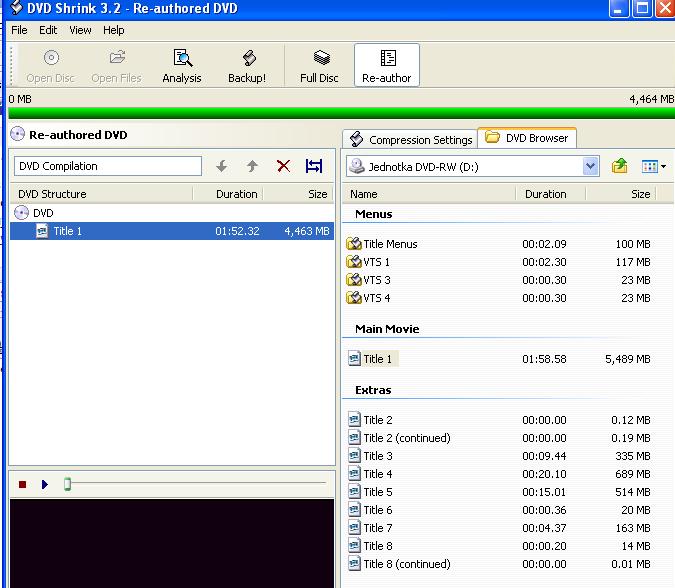
Task: Click the DVD Compilation name field
Action: point(108,166)
